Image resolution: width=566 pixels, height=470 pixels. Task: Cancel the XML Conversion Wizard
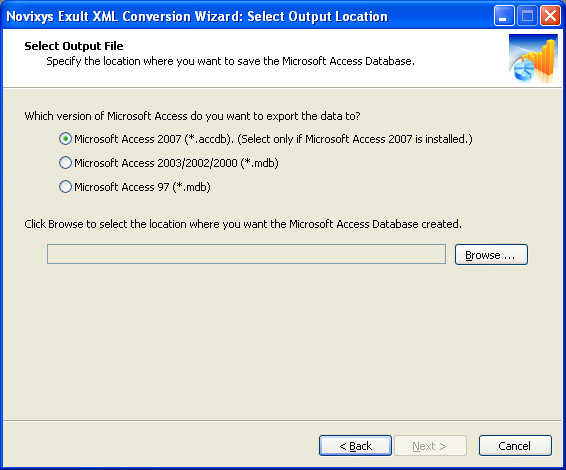(515, 446)
